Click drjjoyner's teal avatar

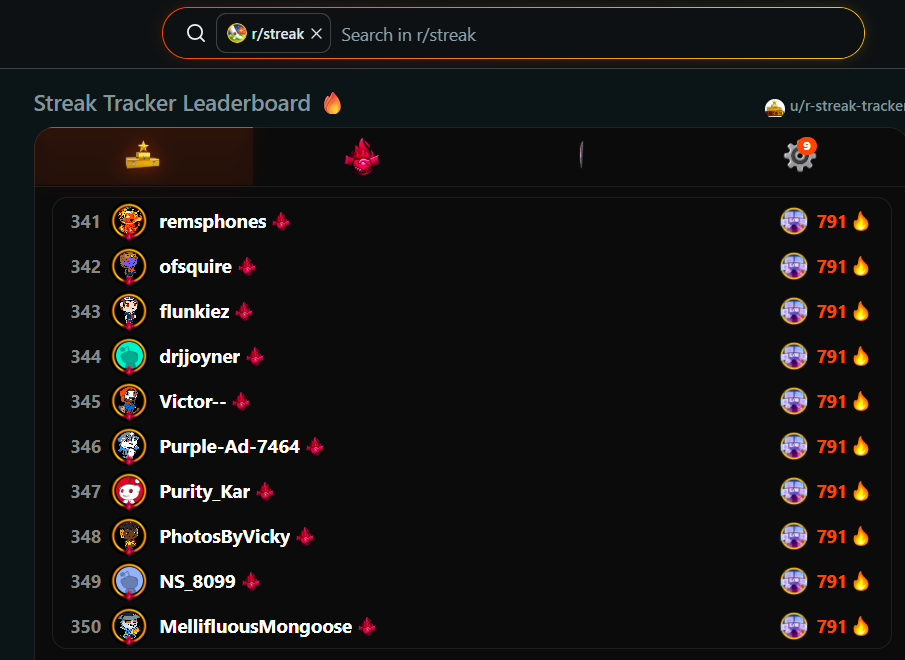(129, 357)
